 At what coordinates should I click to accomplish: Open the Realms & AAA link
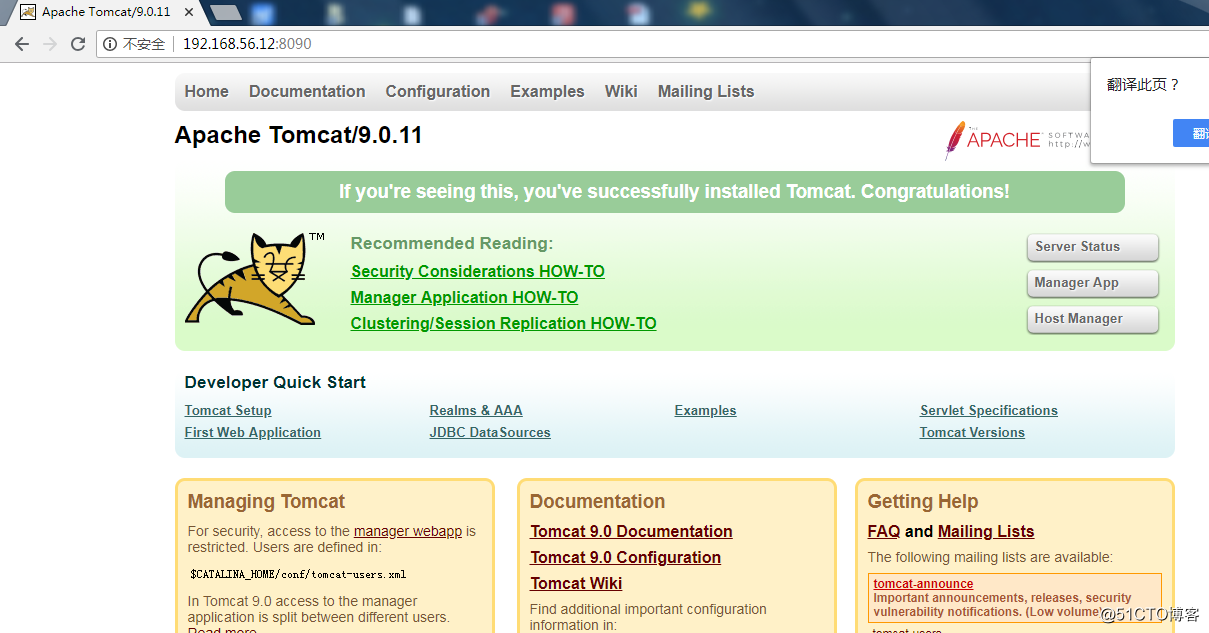pyautogui.click(x=476, y=411)
